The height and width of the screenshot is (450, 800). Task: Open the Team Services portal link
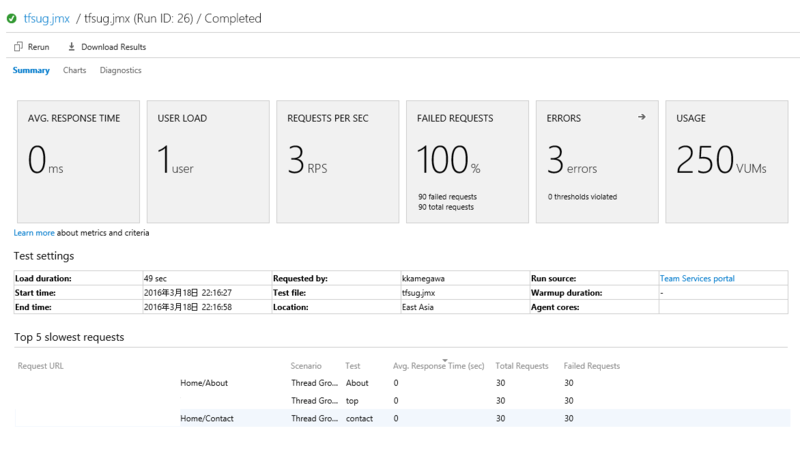pyautogui.click(x=697, y=278)
